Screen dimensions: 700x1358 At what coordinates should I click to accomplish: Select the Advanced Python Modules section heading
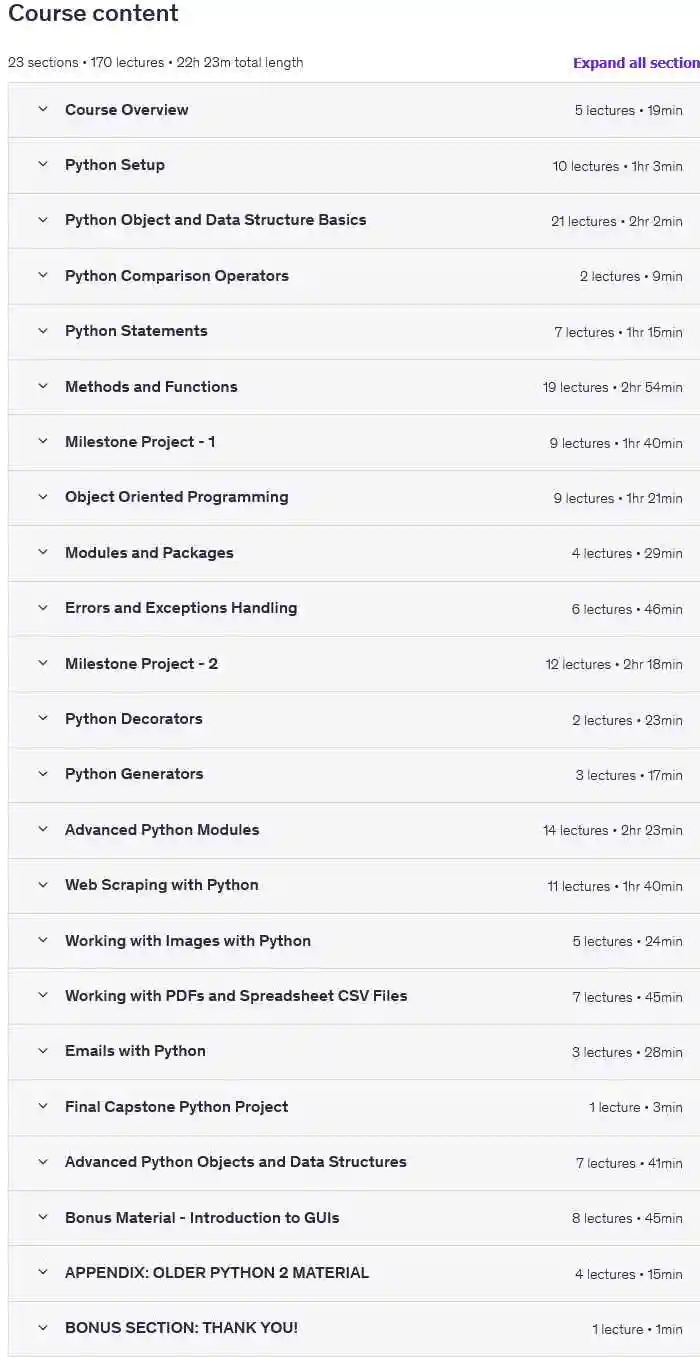162,830
